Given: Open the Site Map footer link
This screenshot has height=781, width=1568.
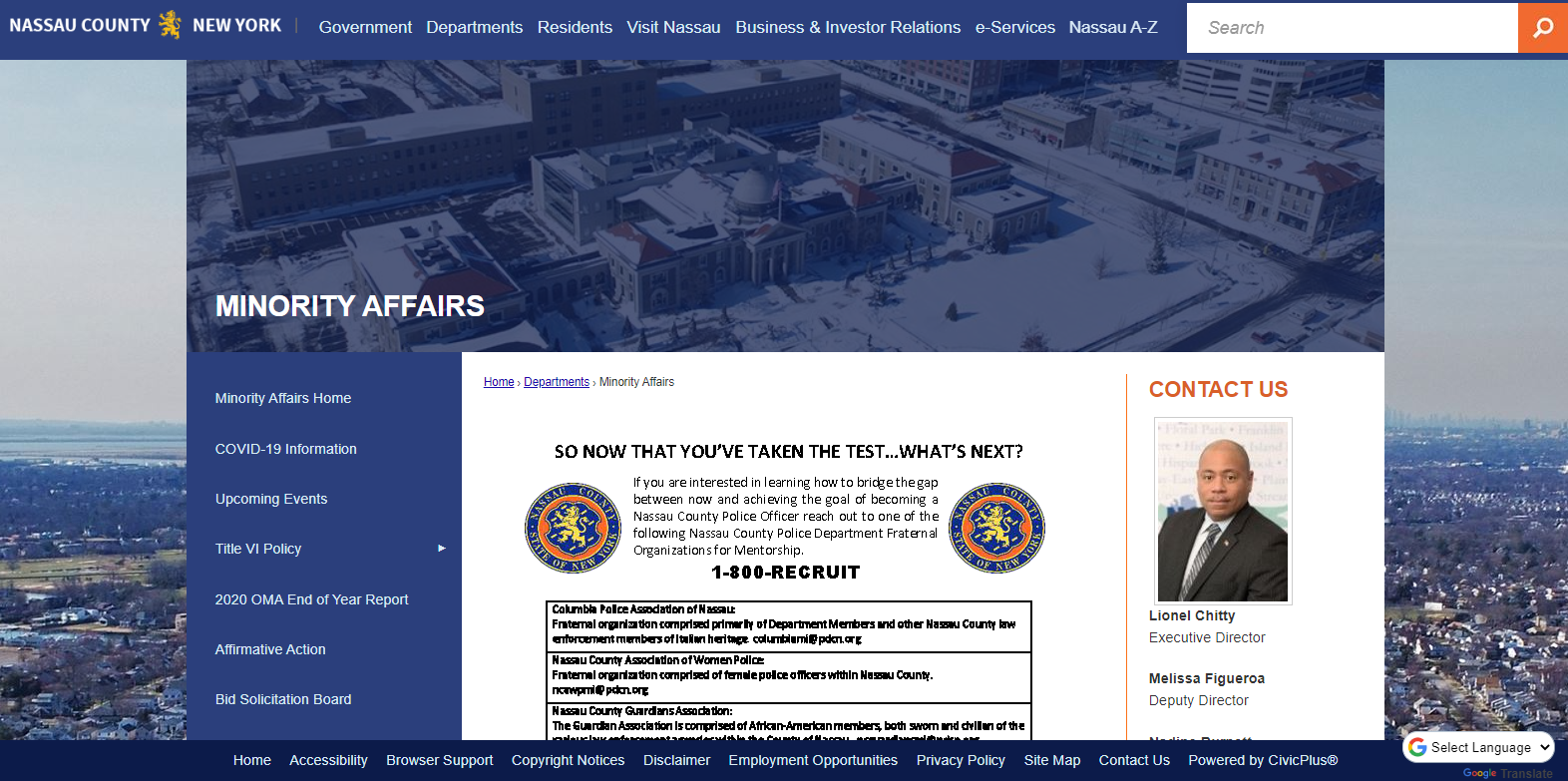Looking at the screenshot, I should point(1051,760).
